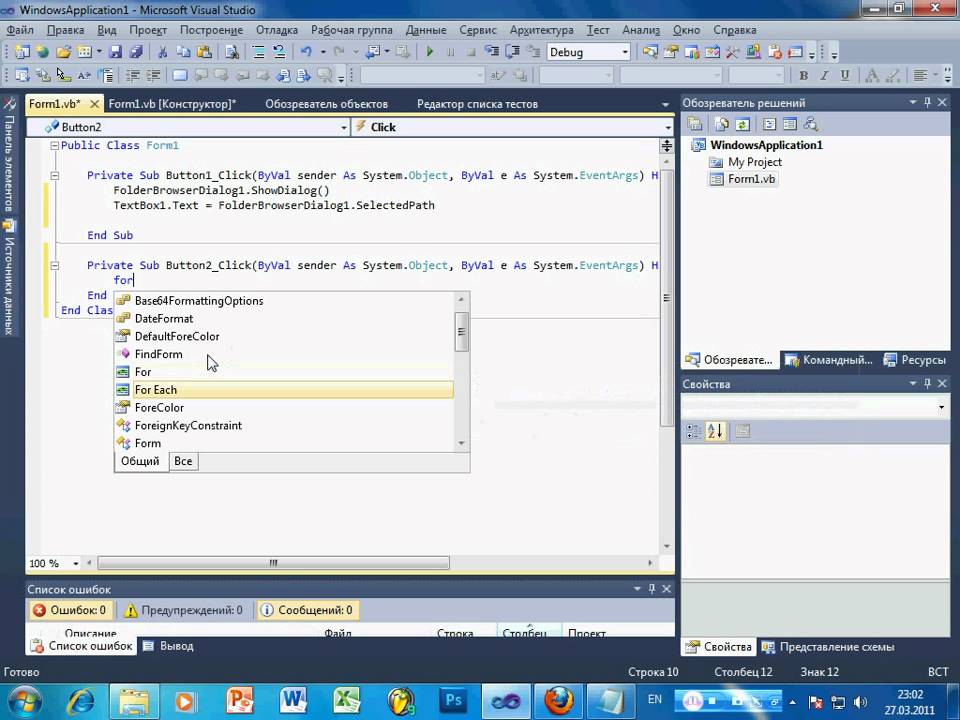Cut selection with scissors icon
Screen dimensions: 960x720
pyautogui.click(x=162, y=52)
